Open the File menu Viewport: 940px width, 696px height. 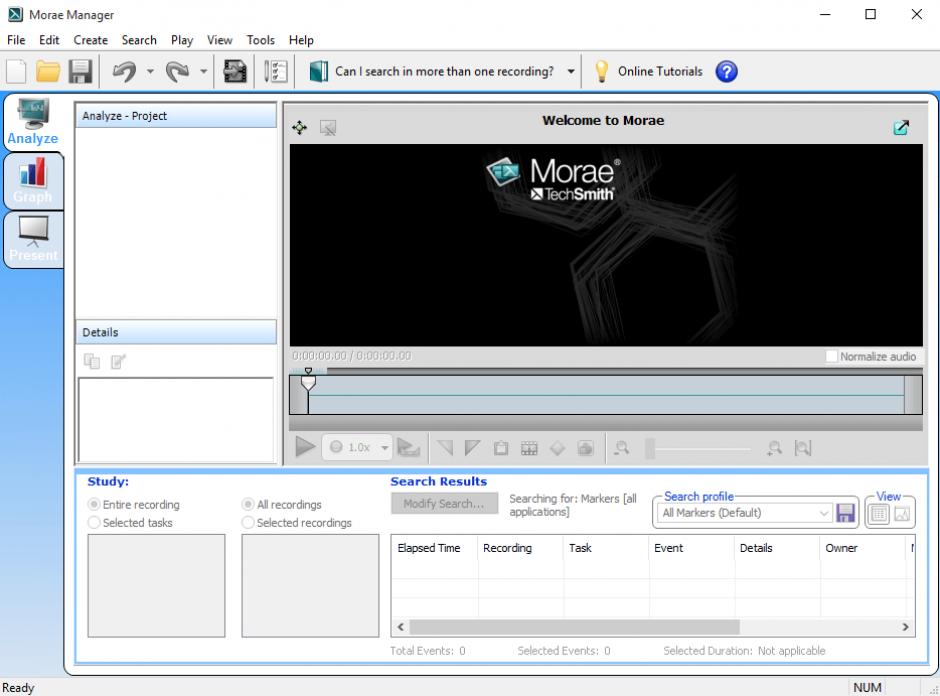(16, 40)
